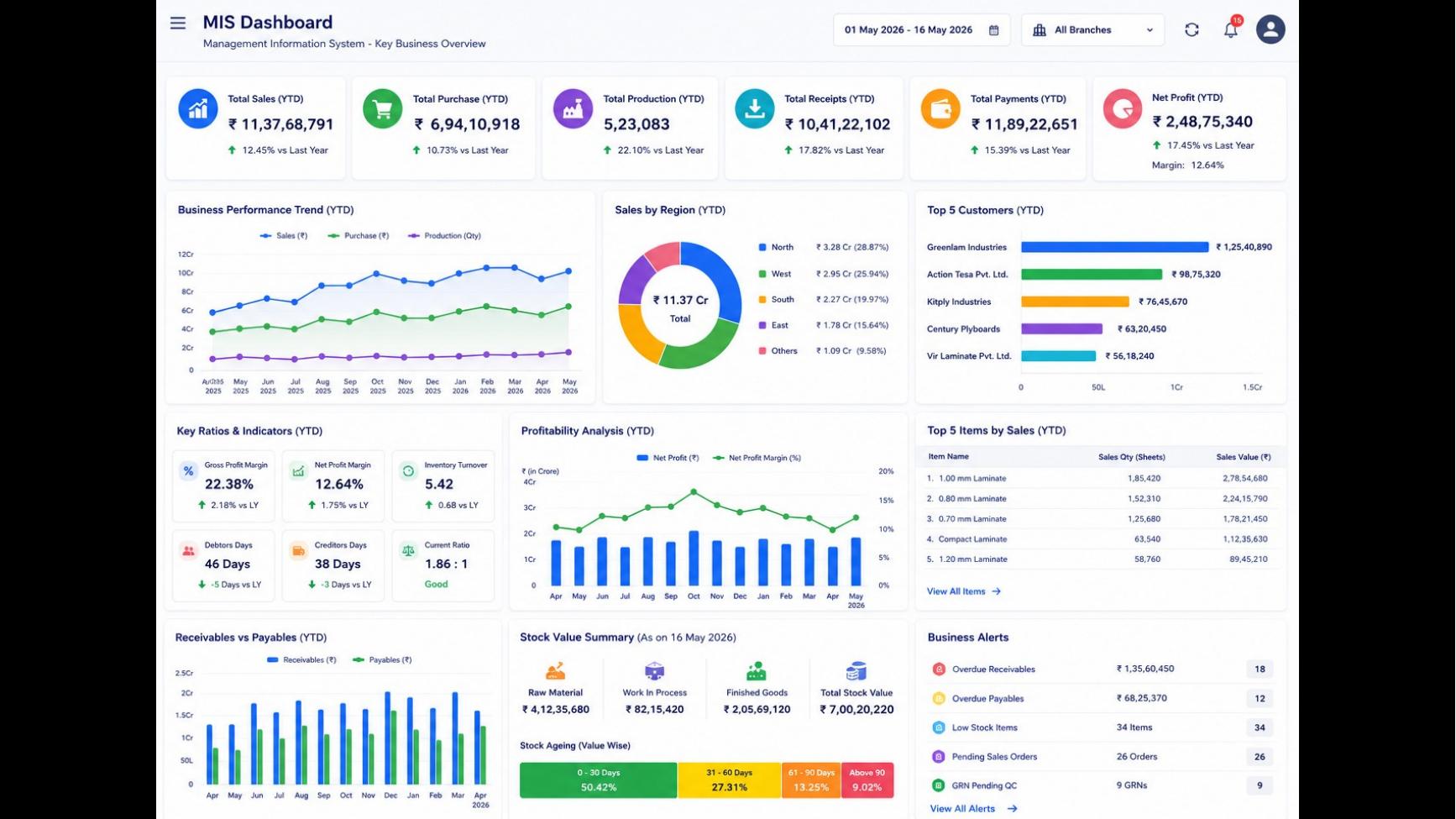Open the Overdue Payables count badge 12

coord(1260,699)
